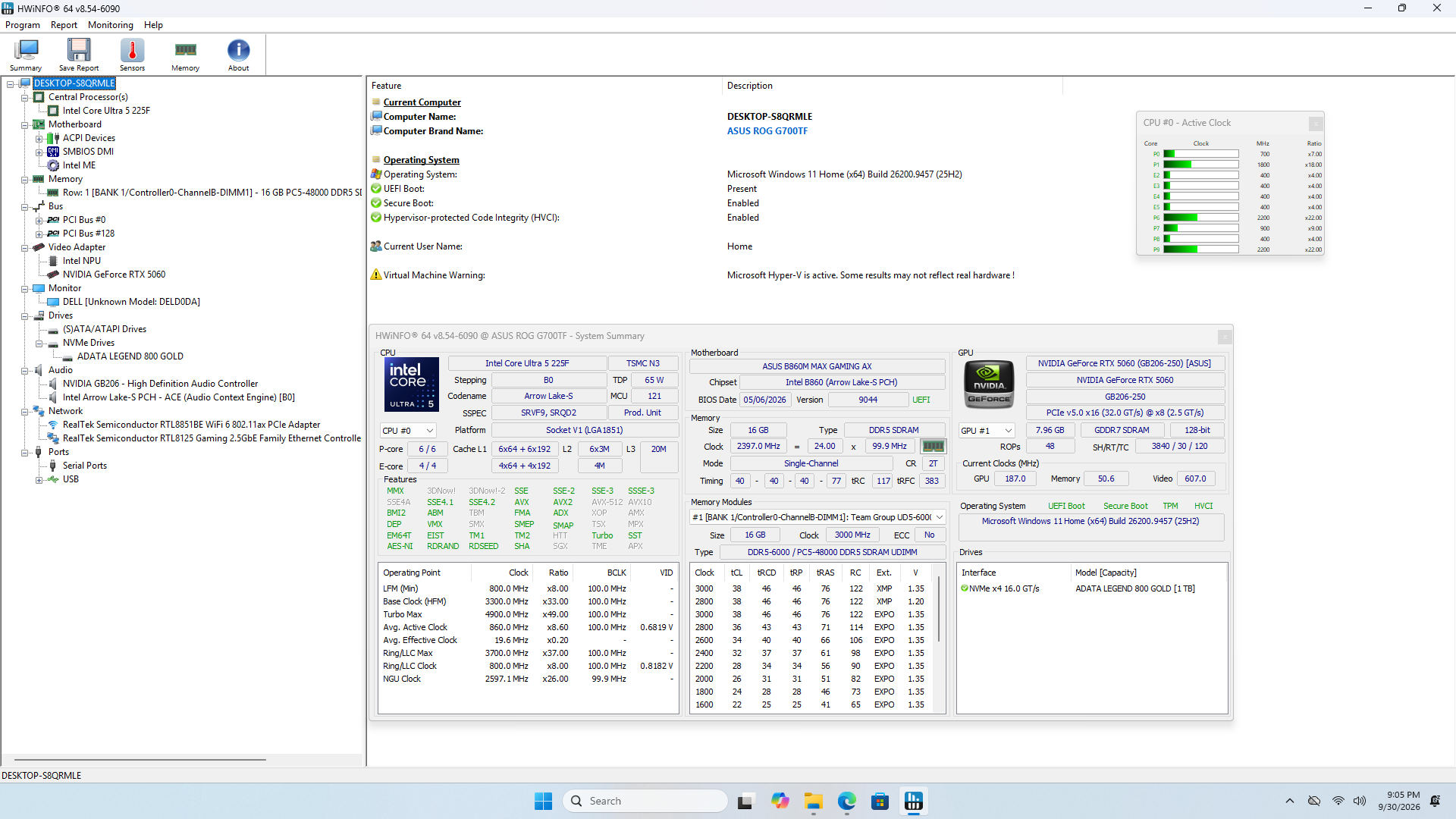Open the memory module selector dropdown
Image resolution: width=1456 pixels, height=819 pixels.
click(x=817, y=517)
